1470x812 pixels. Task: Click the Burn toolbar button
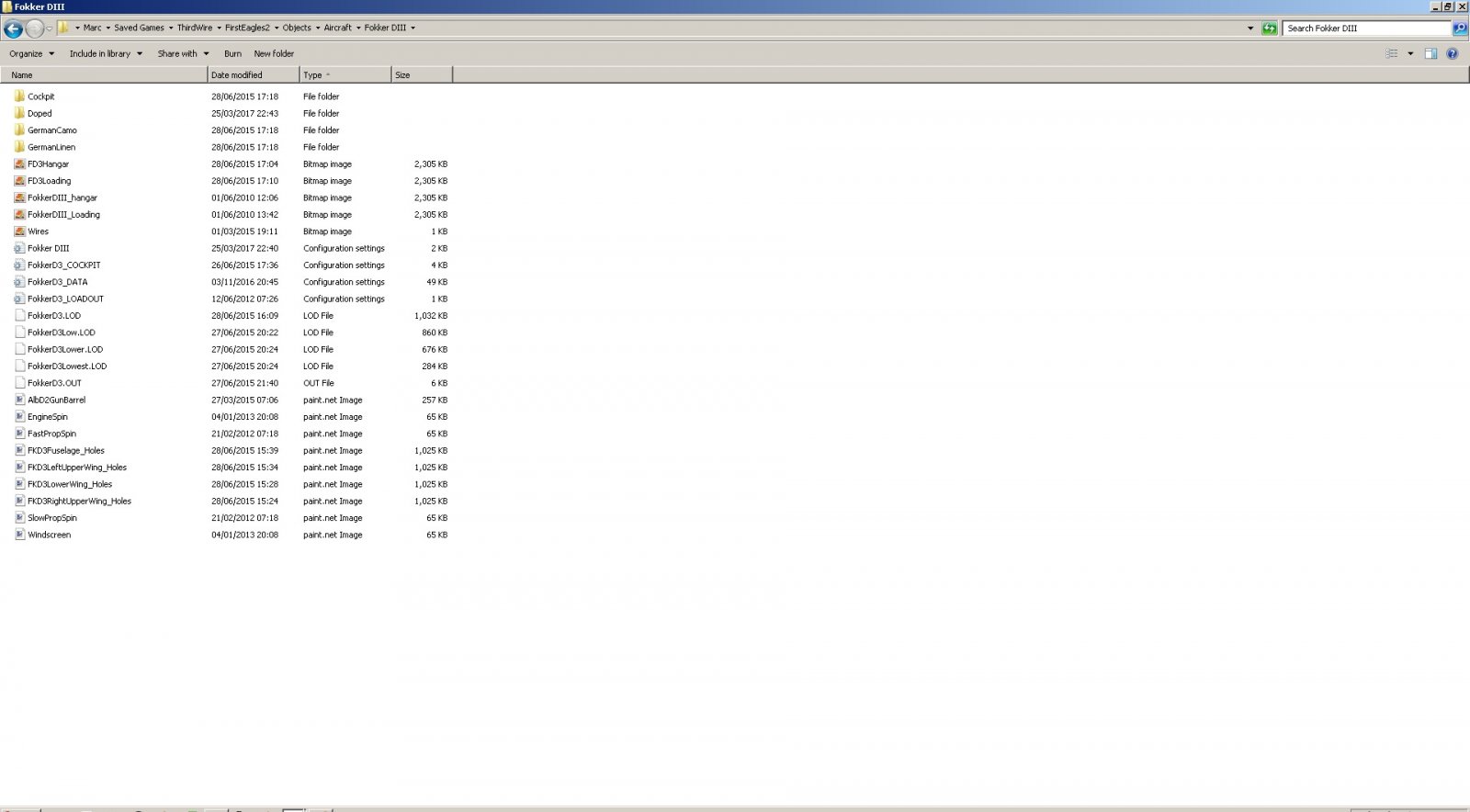(x=232, y=54)
